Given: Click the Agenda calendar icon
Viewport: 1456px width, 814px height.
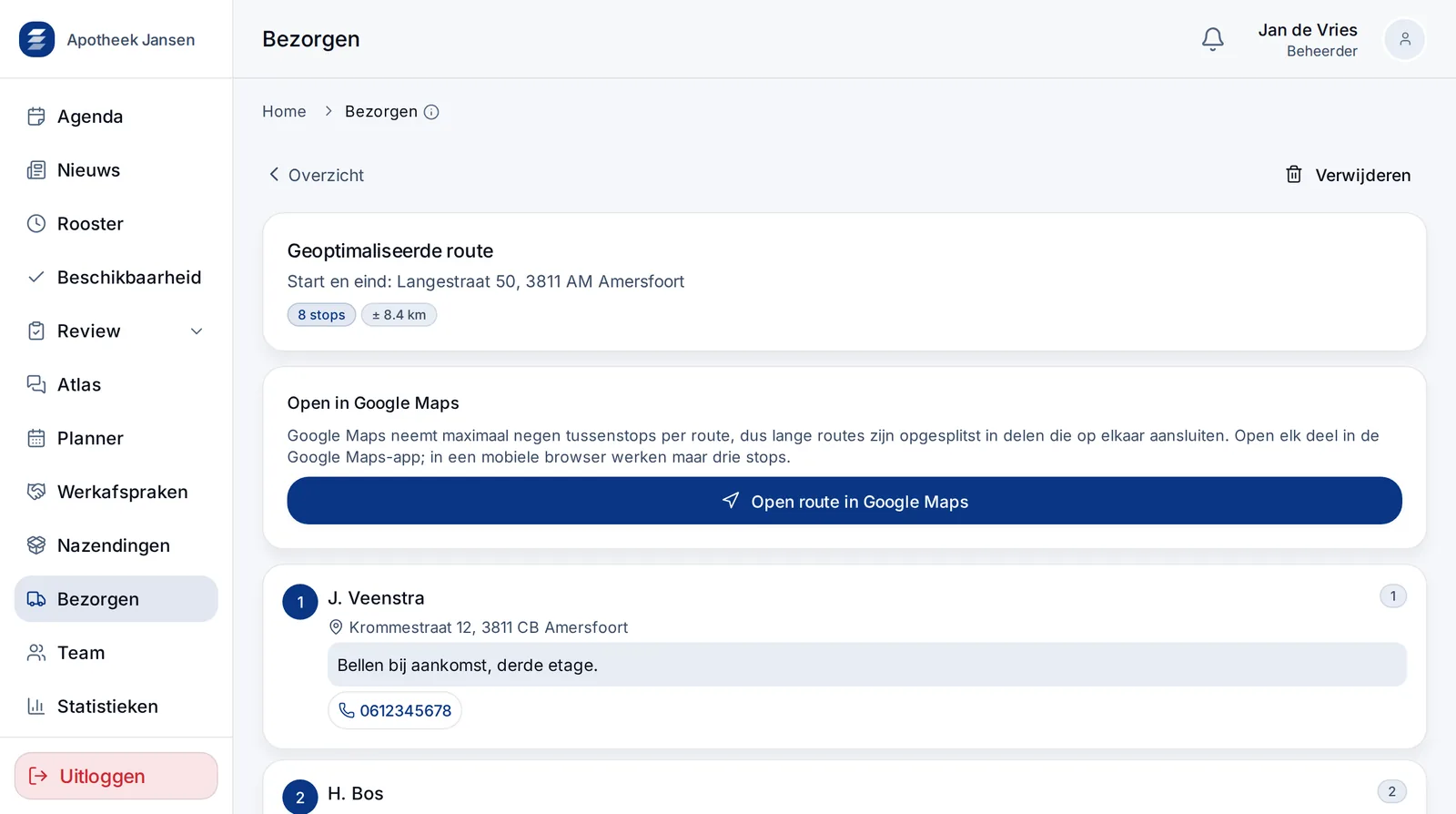Looking at the screenshot, I should coord(36,117).
